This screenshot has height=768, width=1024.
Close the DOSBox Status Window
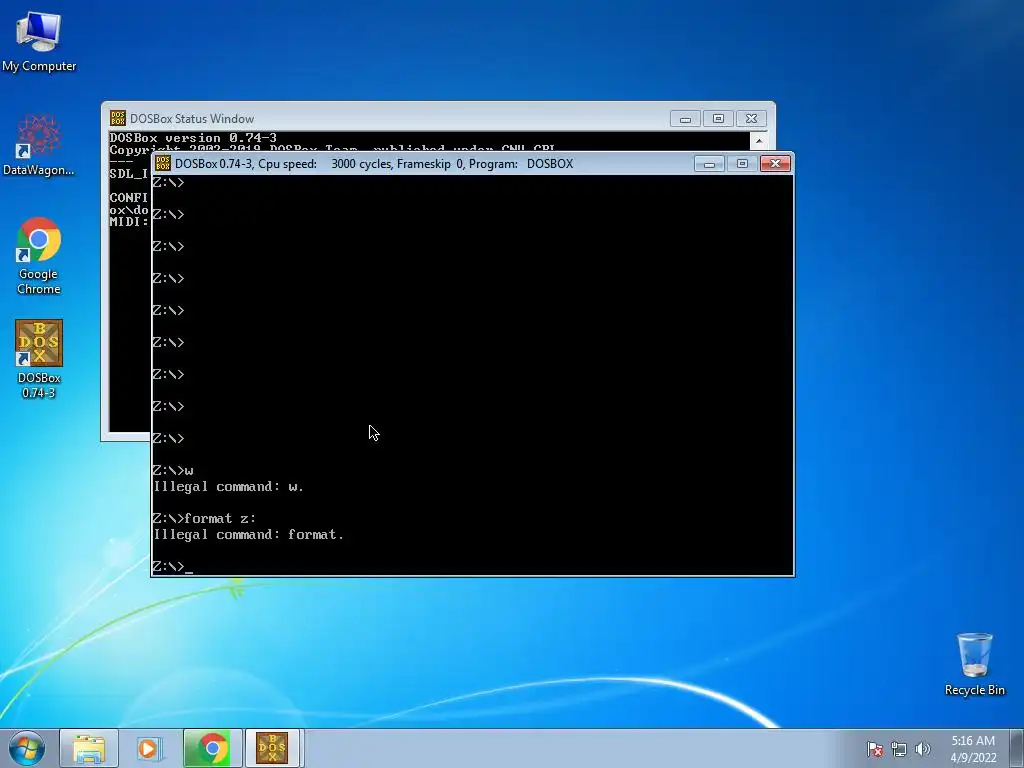pyautogui.click(x=751, y=118)
